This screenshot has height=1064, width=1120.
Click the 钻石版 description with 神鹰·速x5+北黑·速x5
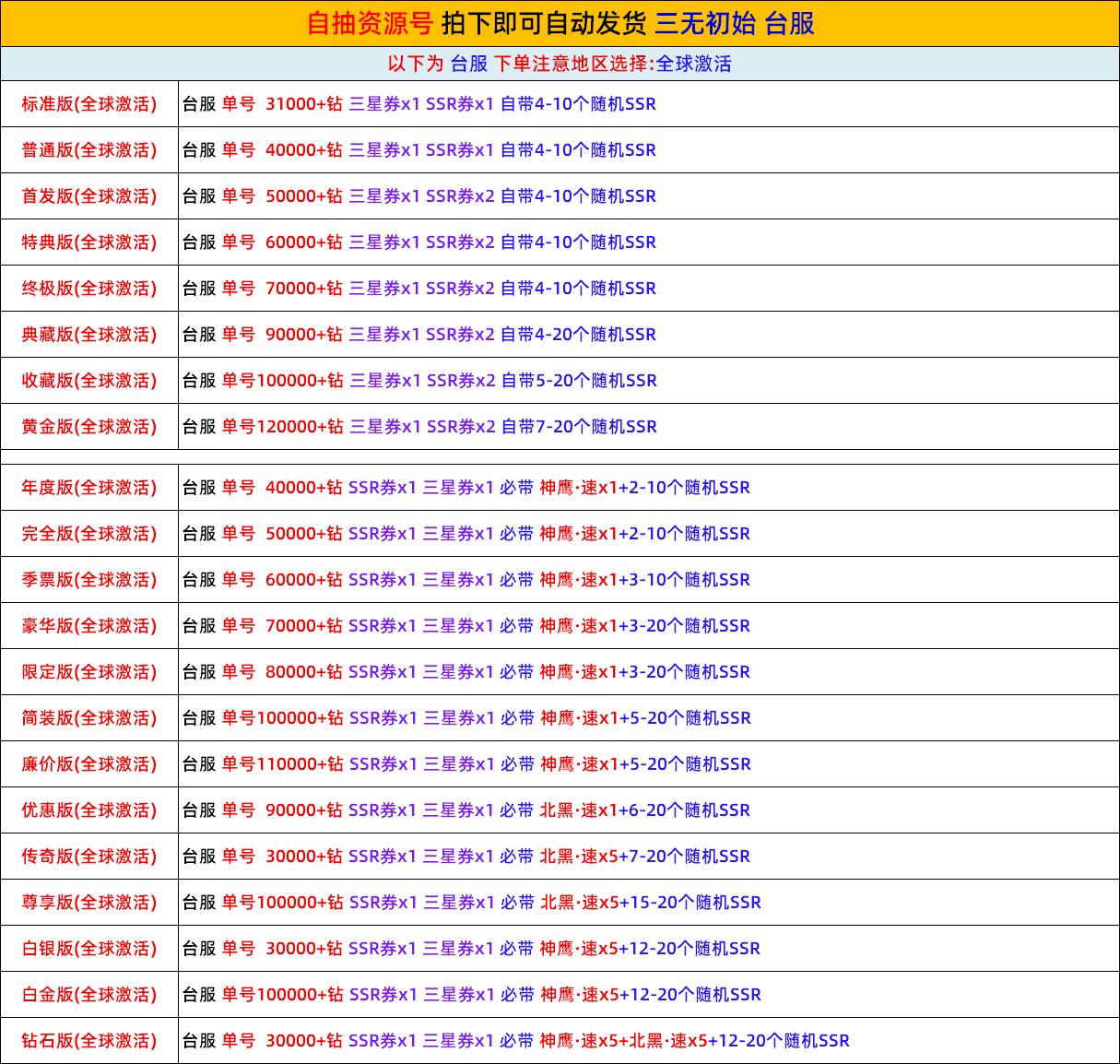tap(516, 1041)
